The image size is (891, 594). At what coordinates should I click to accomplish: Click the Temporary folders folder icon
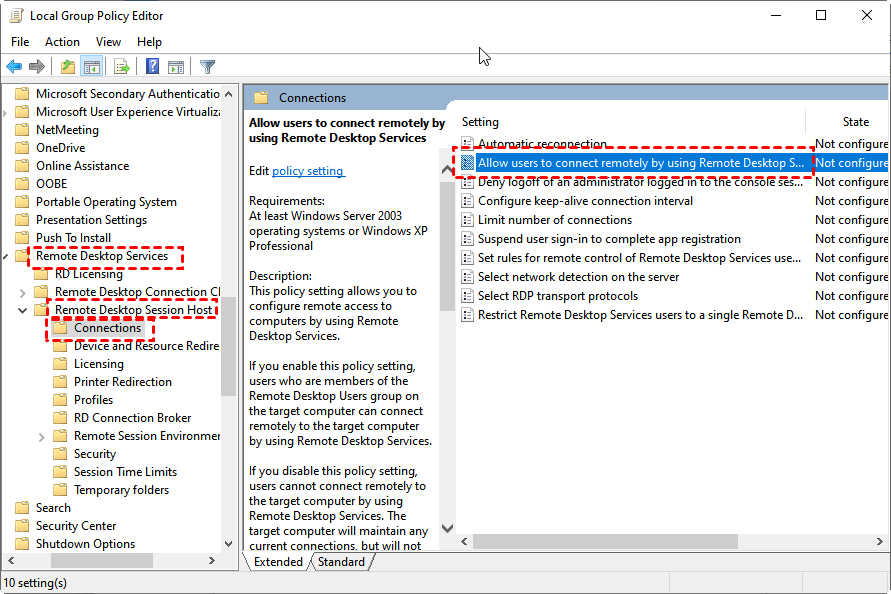(60, 490)
